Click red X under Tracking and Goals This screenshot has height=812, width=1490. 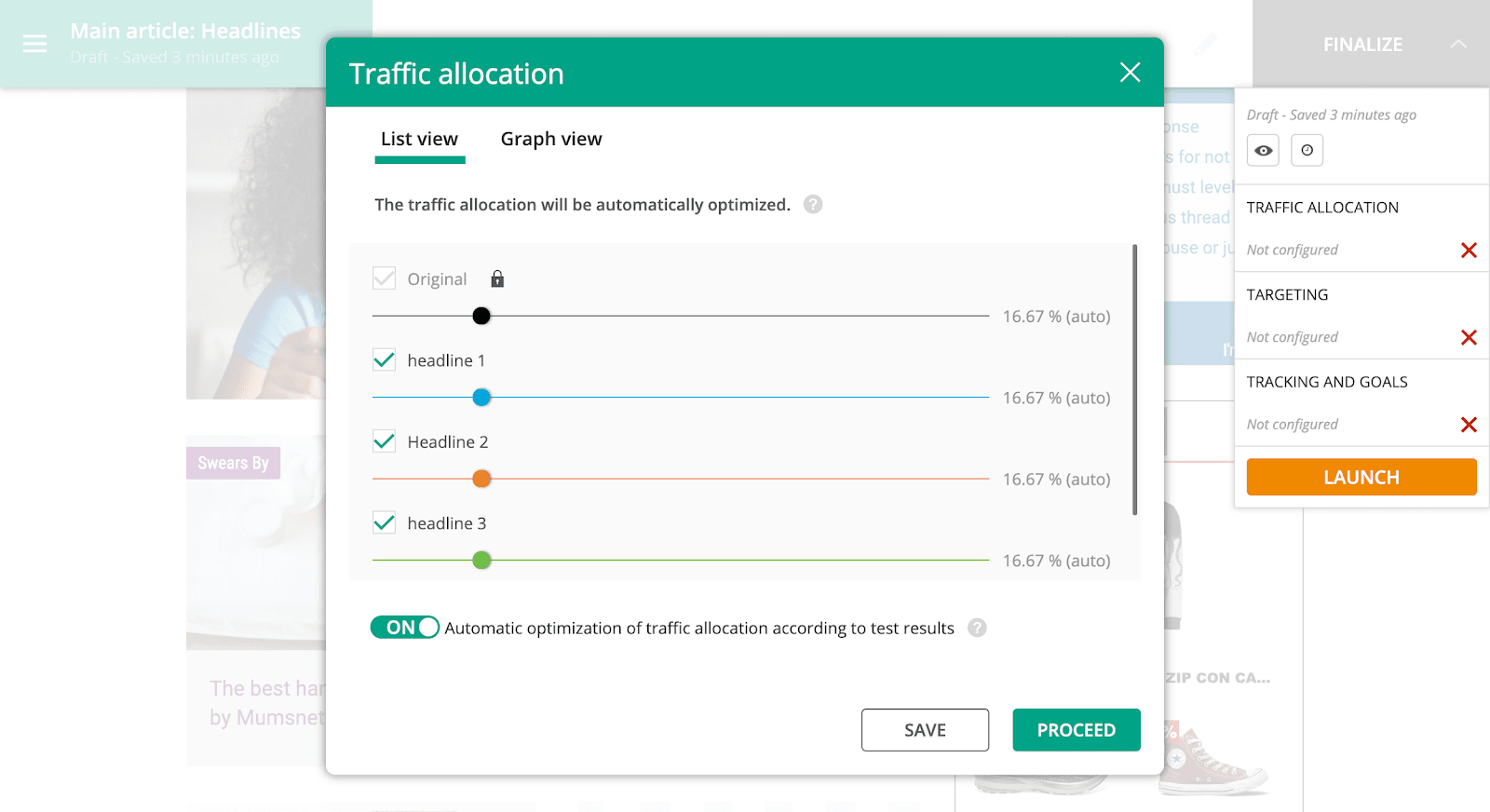point(1469,425)
